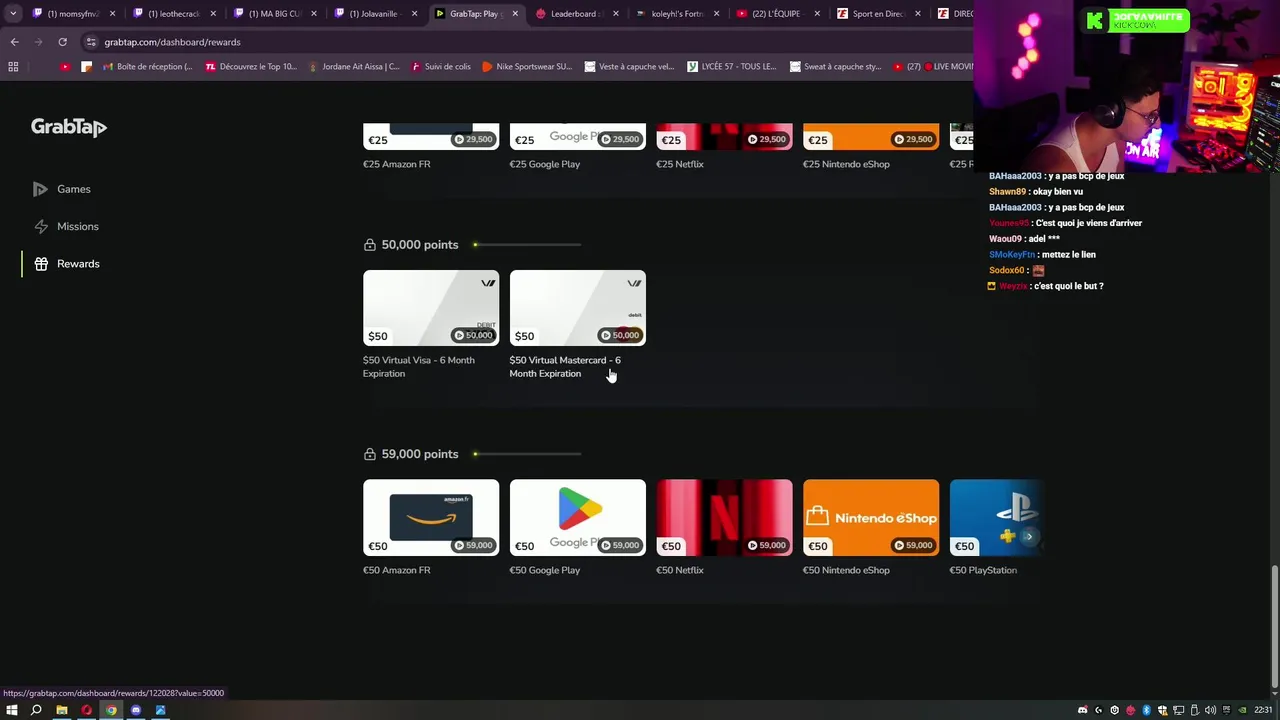Open Discord from the taskbar

click(x=136, y=710)
